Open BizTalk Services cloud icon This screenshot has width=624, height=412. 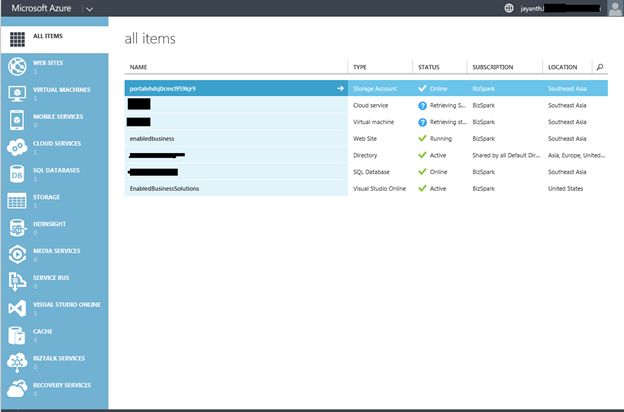click(x=17, y=362)
